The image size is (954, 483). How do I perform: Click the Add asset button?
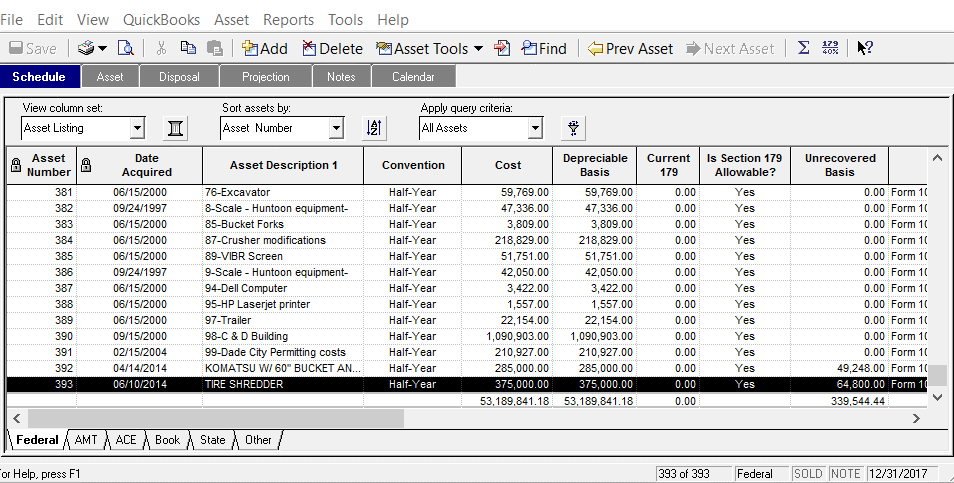[264, 48]
